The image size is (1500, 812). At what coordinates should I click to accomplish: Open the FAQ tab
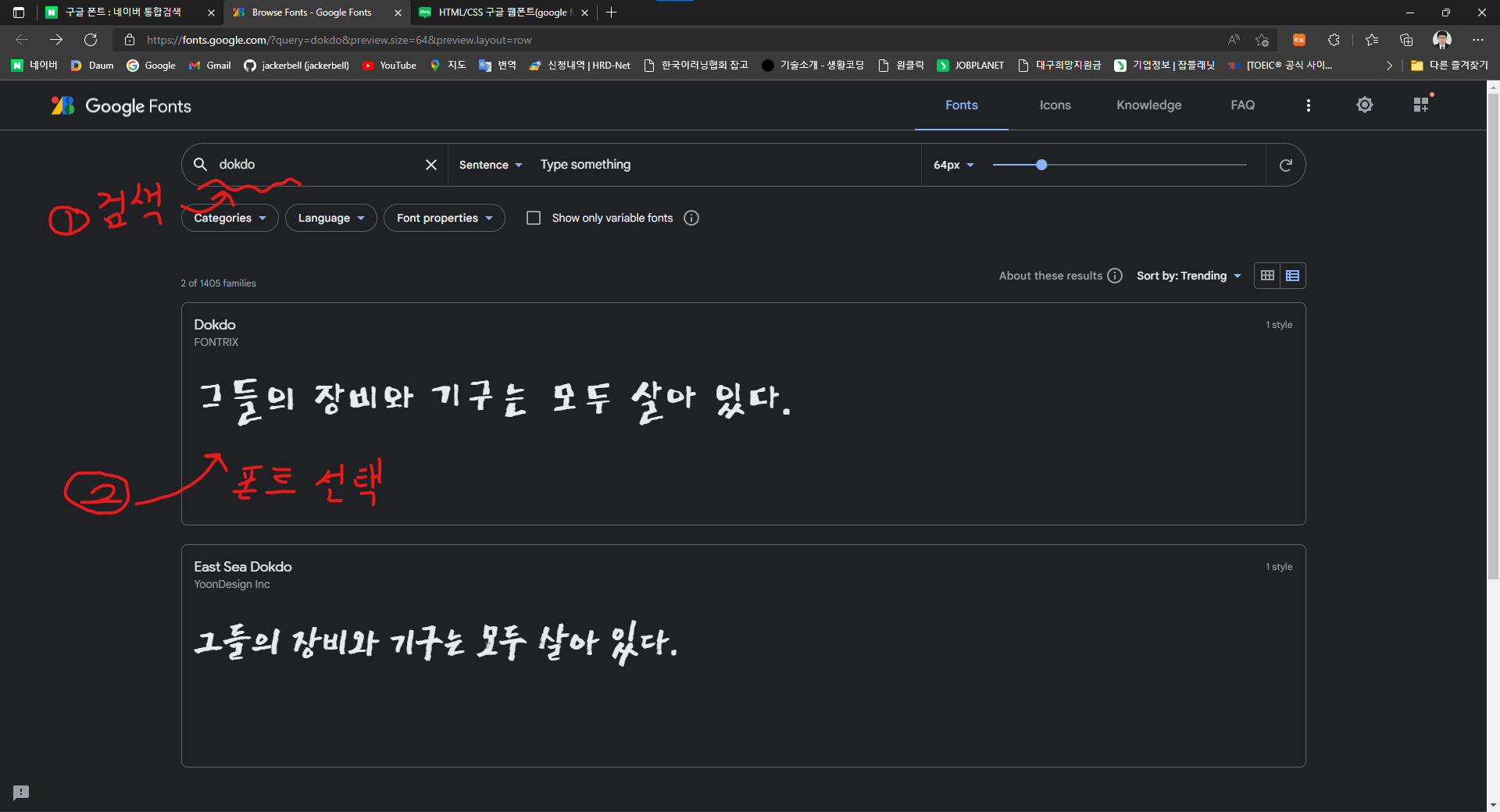pos(1243,105)
